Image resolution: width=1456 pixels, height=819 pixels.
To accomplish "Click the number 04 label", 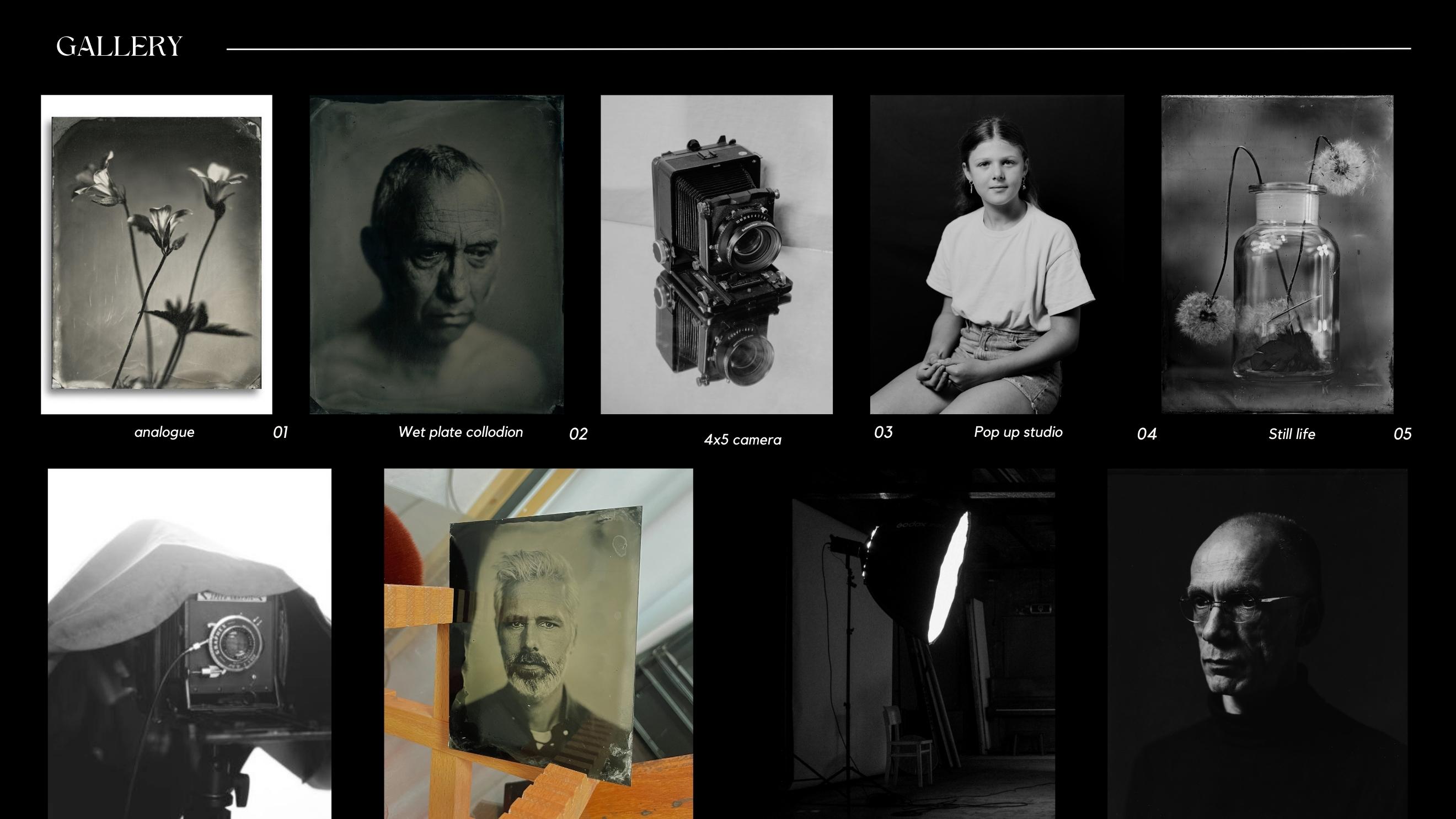I will pos(1147,434).
